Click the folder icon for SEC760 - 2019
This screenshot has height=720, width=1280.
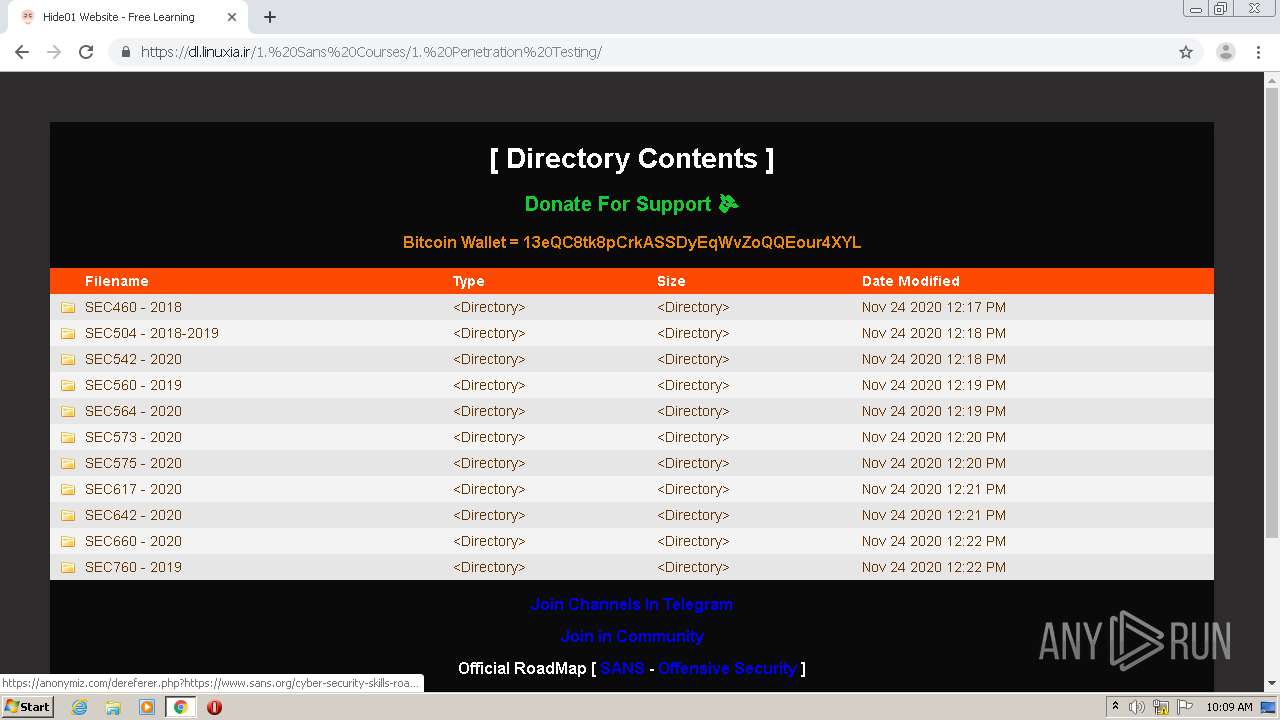click(x=68, y=567)
